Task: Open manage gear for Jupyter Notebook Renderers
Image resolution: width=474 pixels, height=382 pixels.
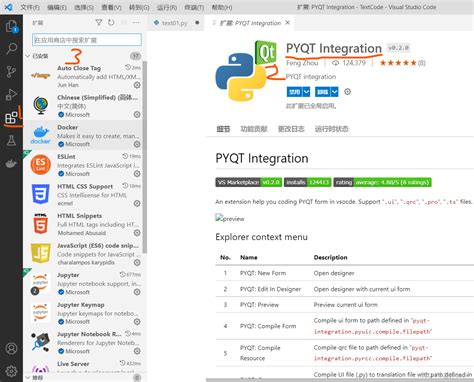Action: click(x=137, y=351)
